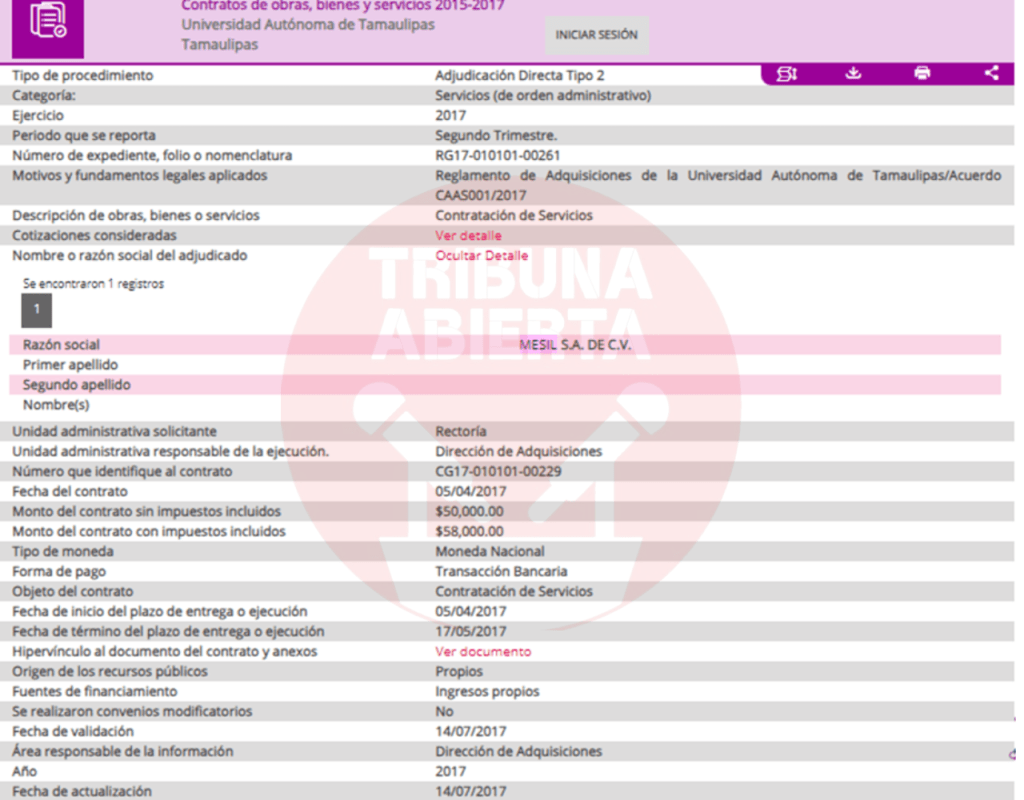Open 'Ver documento' contract hyperlink

(x=483, y=651)
